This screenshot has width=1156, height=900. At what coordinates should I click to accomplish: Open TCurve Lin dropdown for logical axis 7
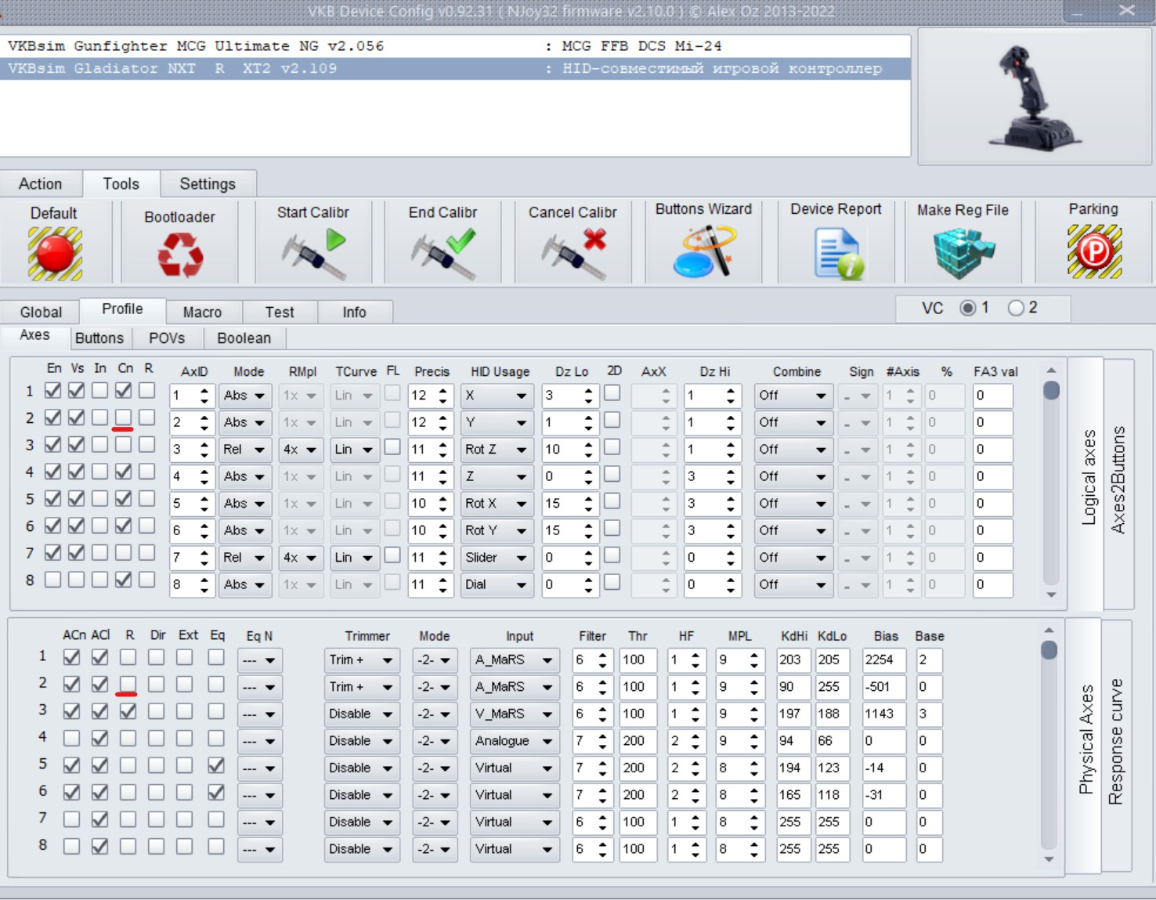click(x=354, y=558)
